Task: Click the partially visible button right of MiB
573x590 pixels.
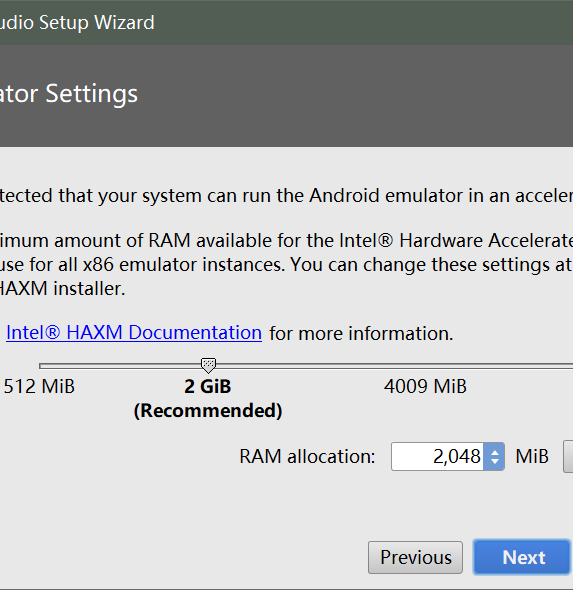Action: 568,456
